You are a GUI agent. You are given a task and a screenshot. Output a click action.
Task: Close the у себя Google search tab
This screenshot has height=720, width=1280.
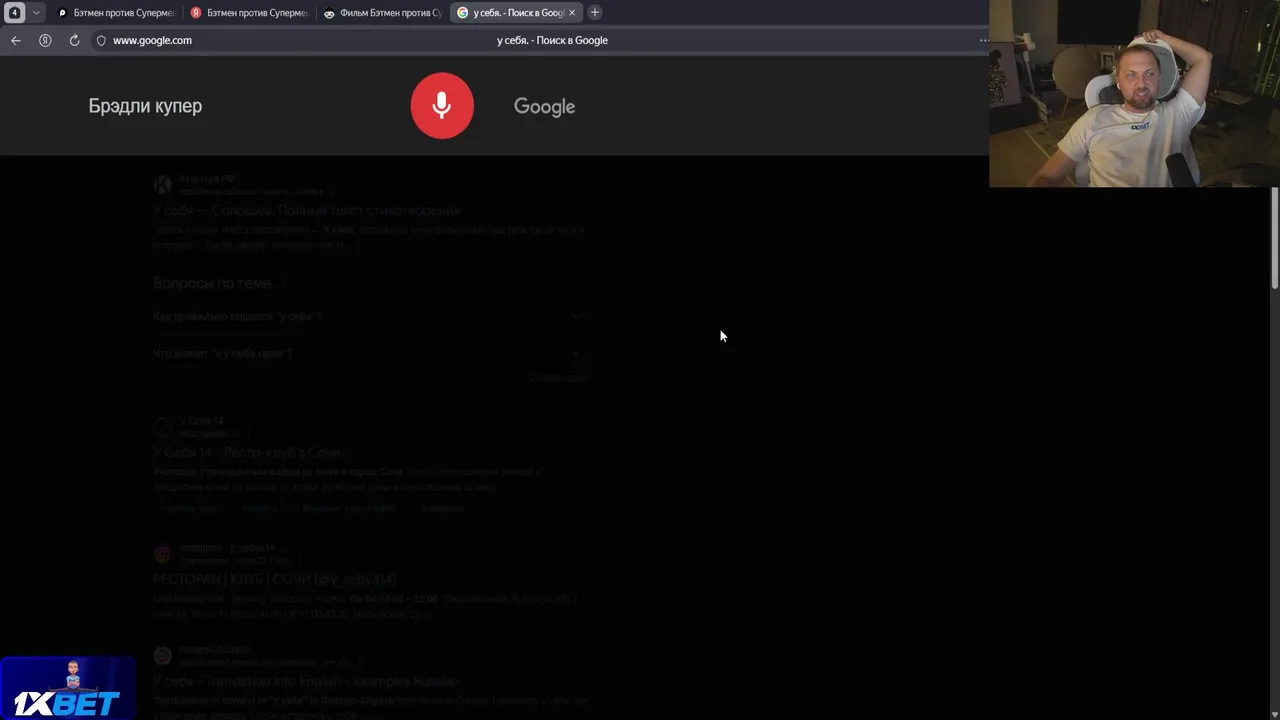[572, 13]
